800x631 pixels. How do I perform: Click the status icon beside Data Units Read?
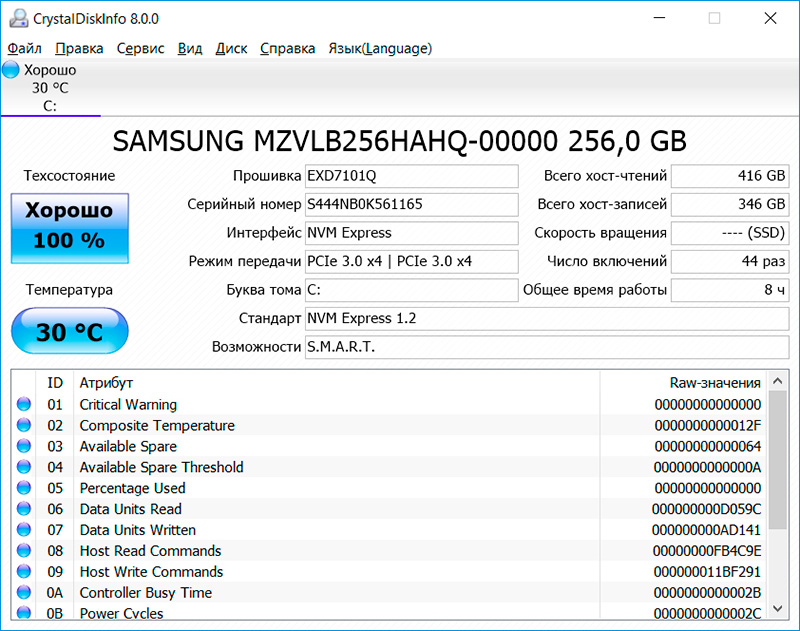point(24,509)
